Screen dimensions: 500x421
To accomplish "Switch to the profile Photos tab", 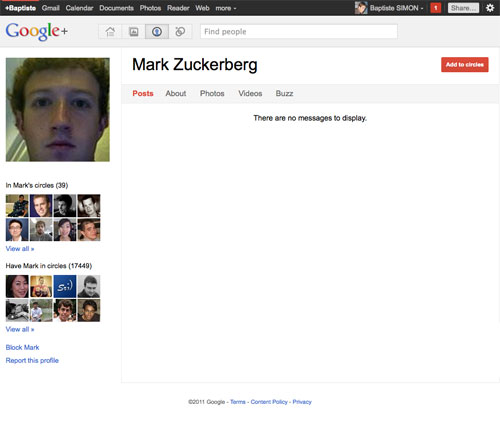I will pos(212,93).
